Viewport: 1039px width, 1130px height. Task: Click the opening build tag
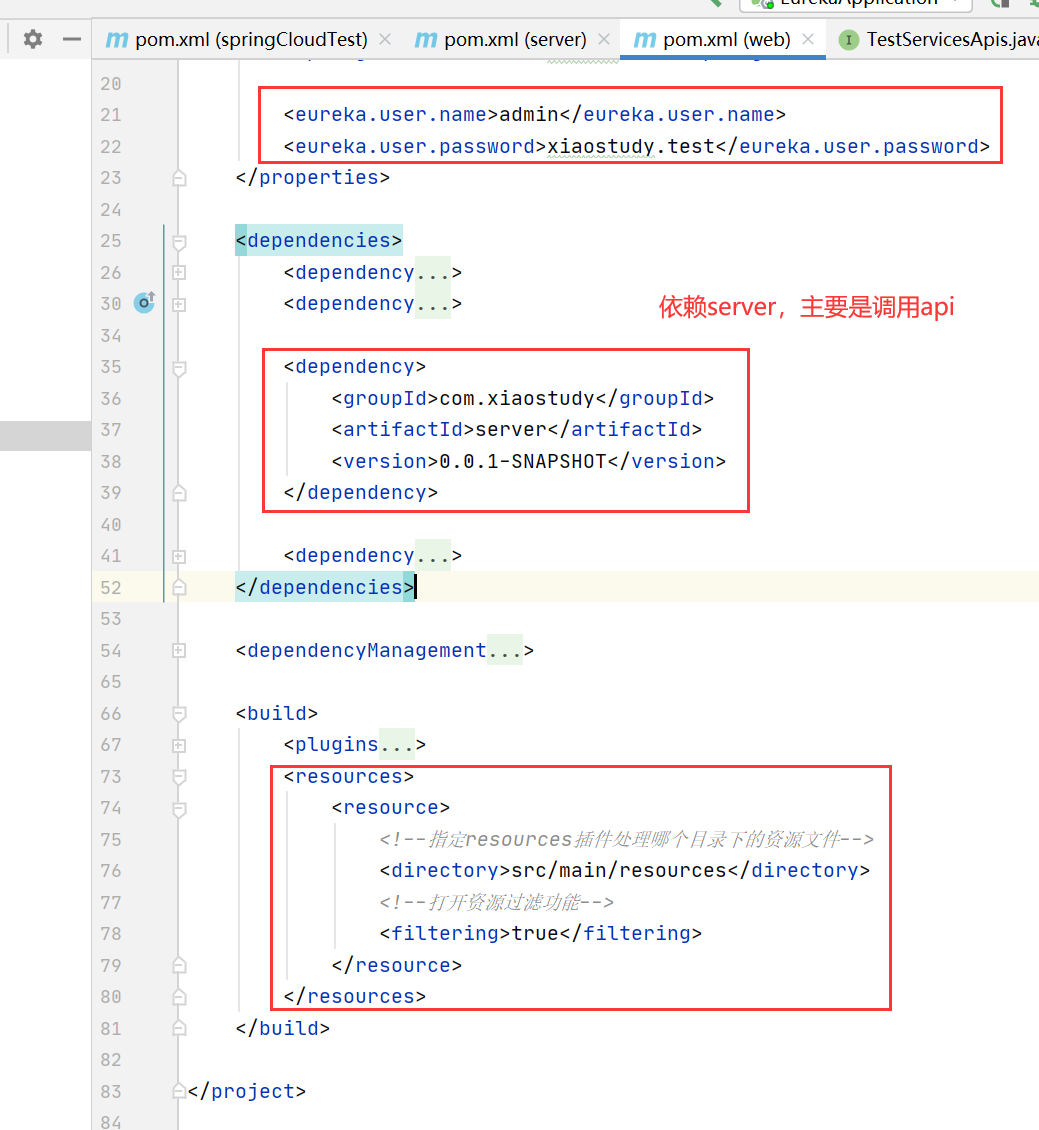(x=277, y=713)
